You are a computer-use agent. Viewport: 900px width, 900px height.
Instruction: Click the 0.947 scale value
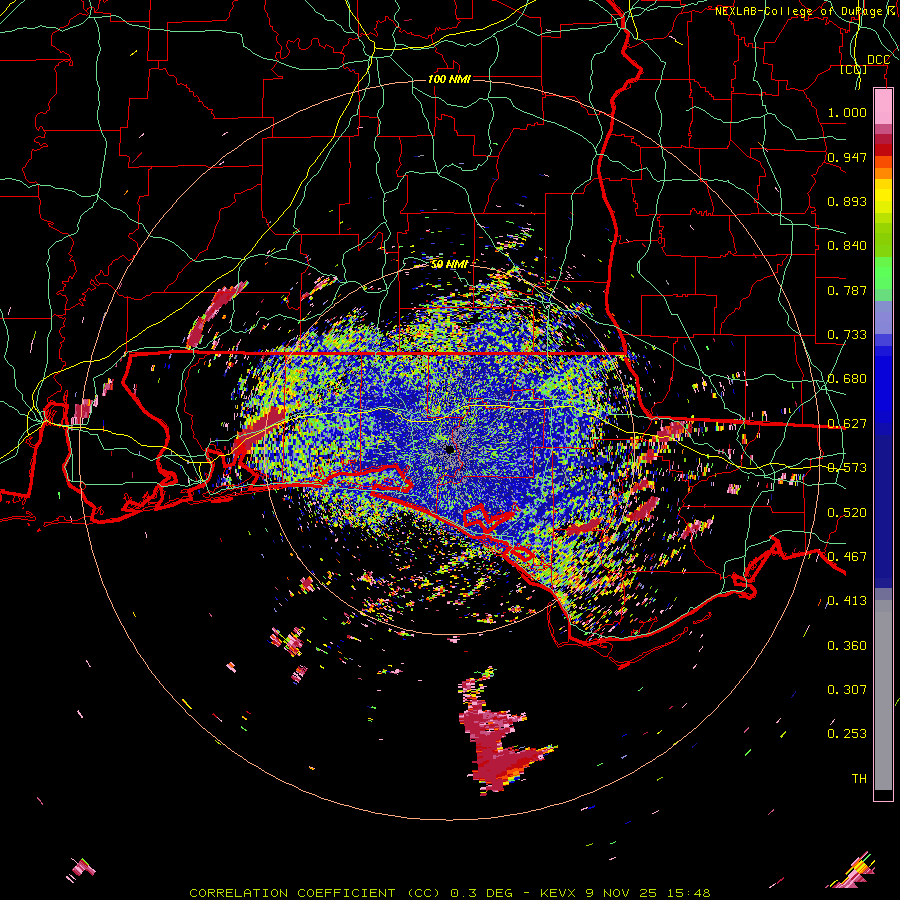click(x=847, y=157)
